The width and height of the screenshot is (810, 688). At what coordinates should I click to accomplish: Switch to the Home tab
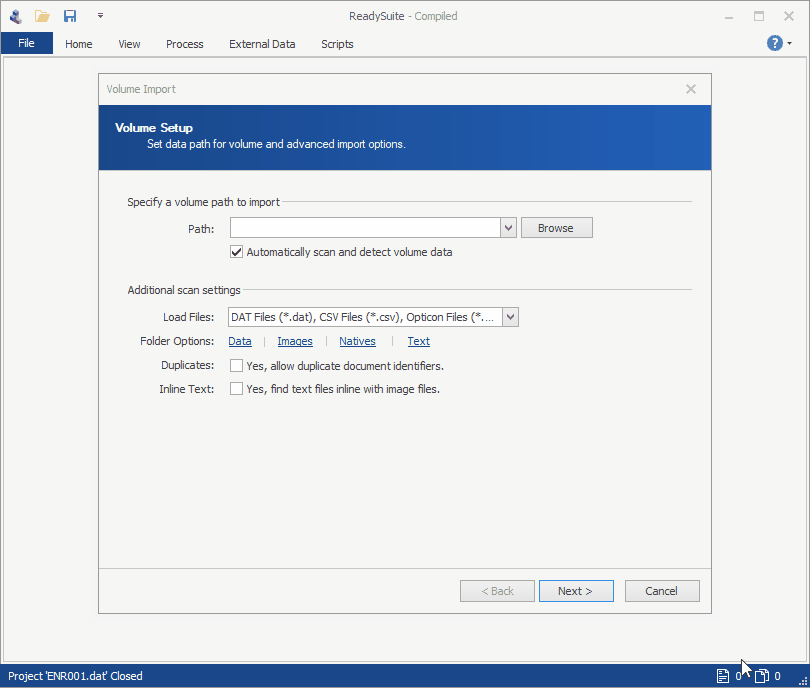tap(79, 44)
